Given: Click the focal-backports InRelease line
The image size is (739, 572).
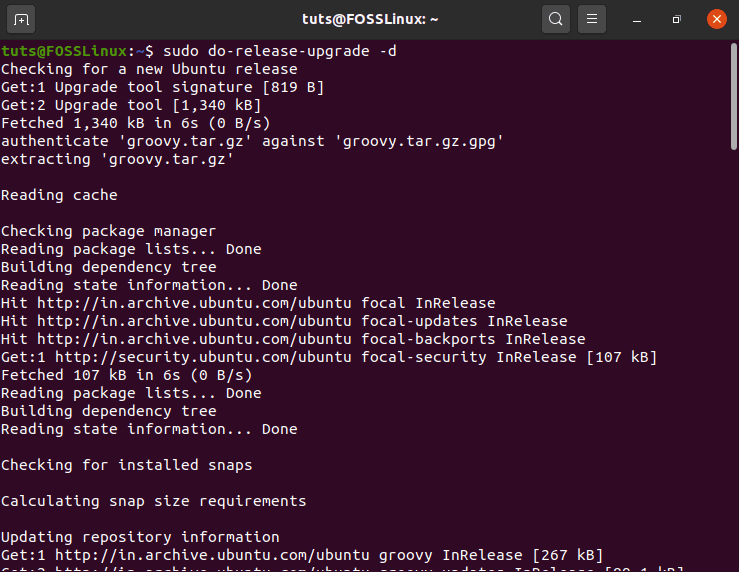Looking at the screenshot, I should pos(293,339).
